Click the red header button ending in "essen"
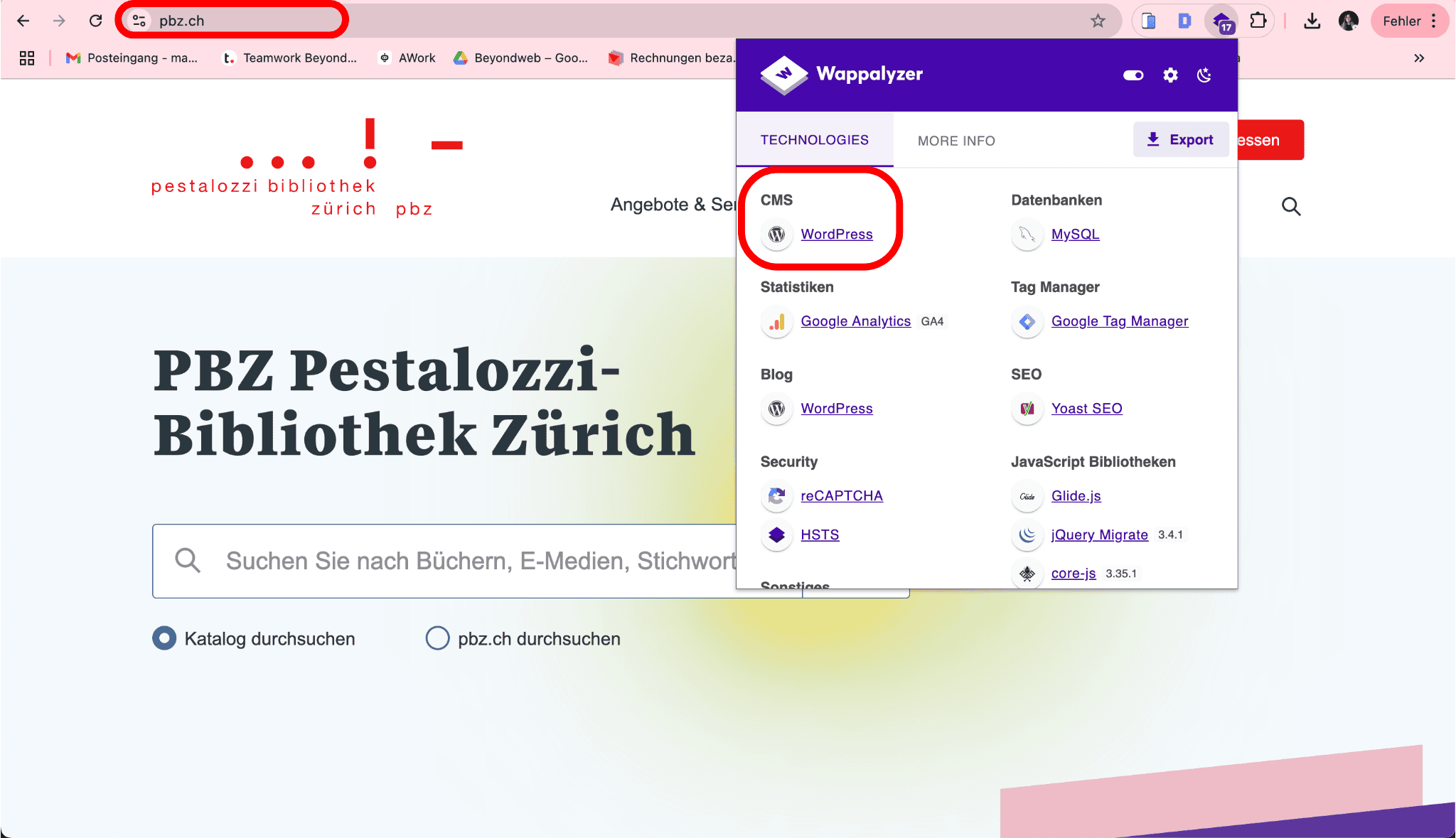 [1270, 140]
